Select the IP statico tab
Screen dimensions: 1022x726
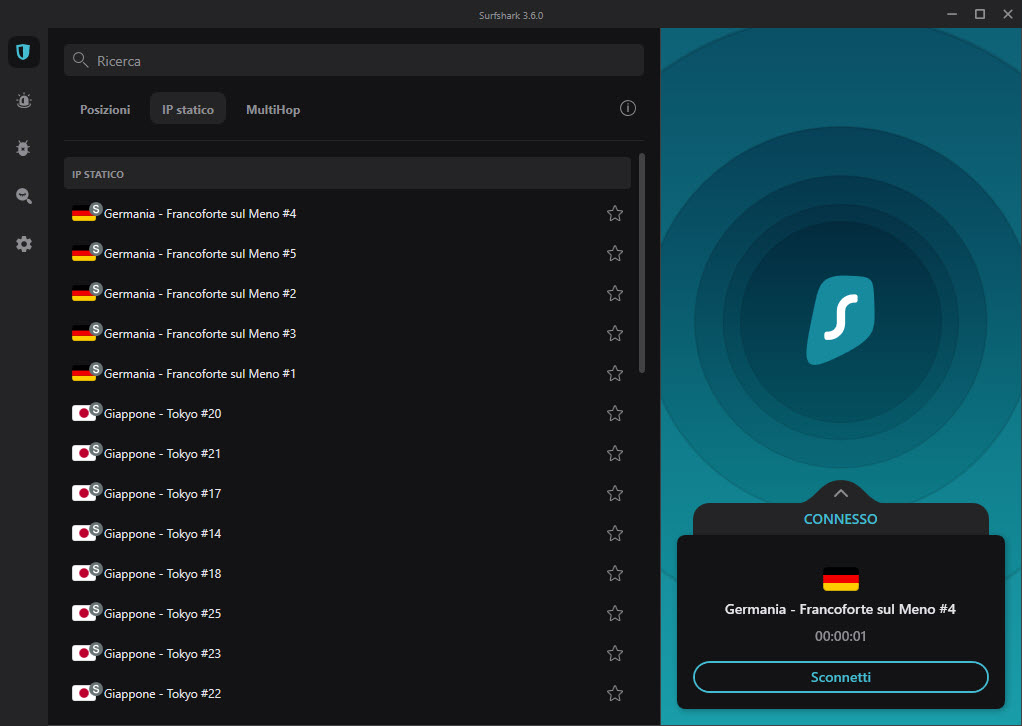[188, 109]
